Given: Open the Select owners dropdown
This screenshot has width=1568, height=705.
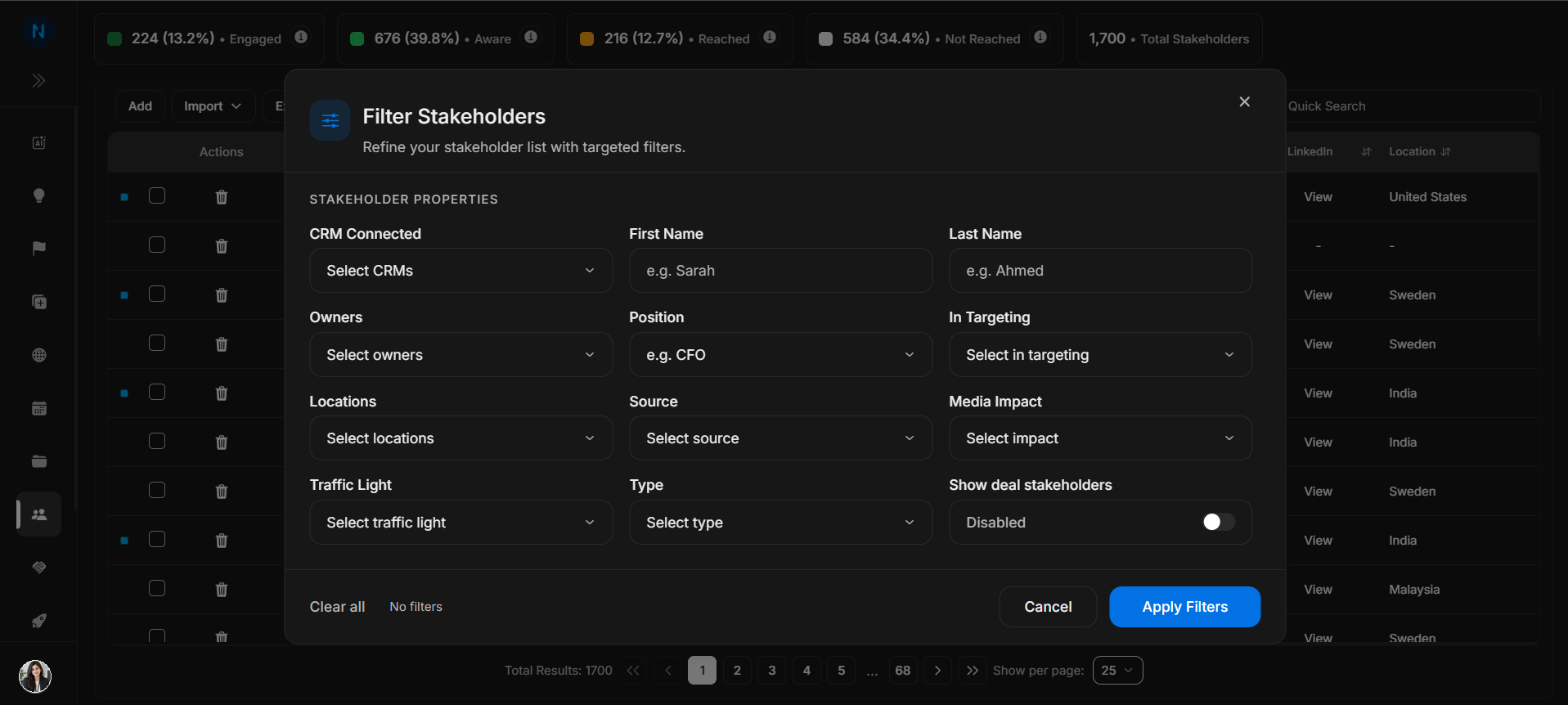Looking at the screenshot, I should point(461,355).
